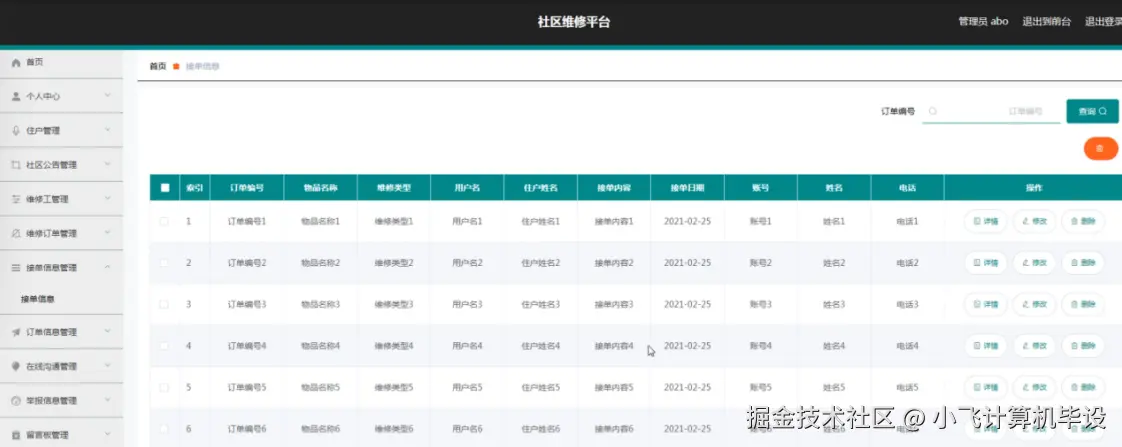Click the orange square breadcrumb icon
Image resolution: width=1122 pixels, height=447 pixels.
coord(176,67)
